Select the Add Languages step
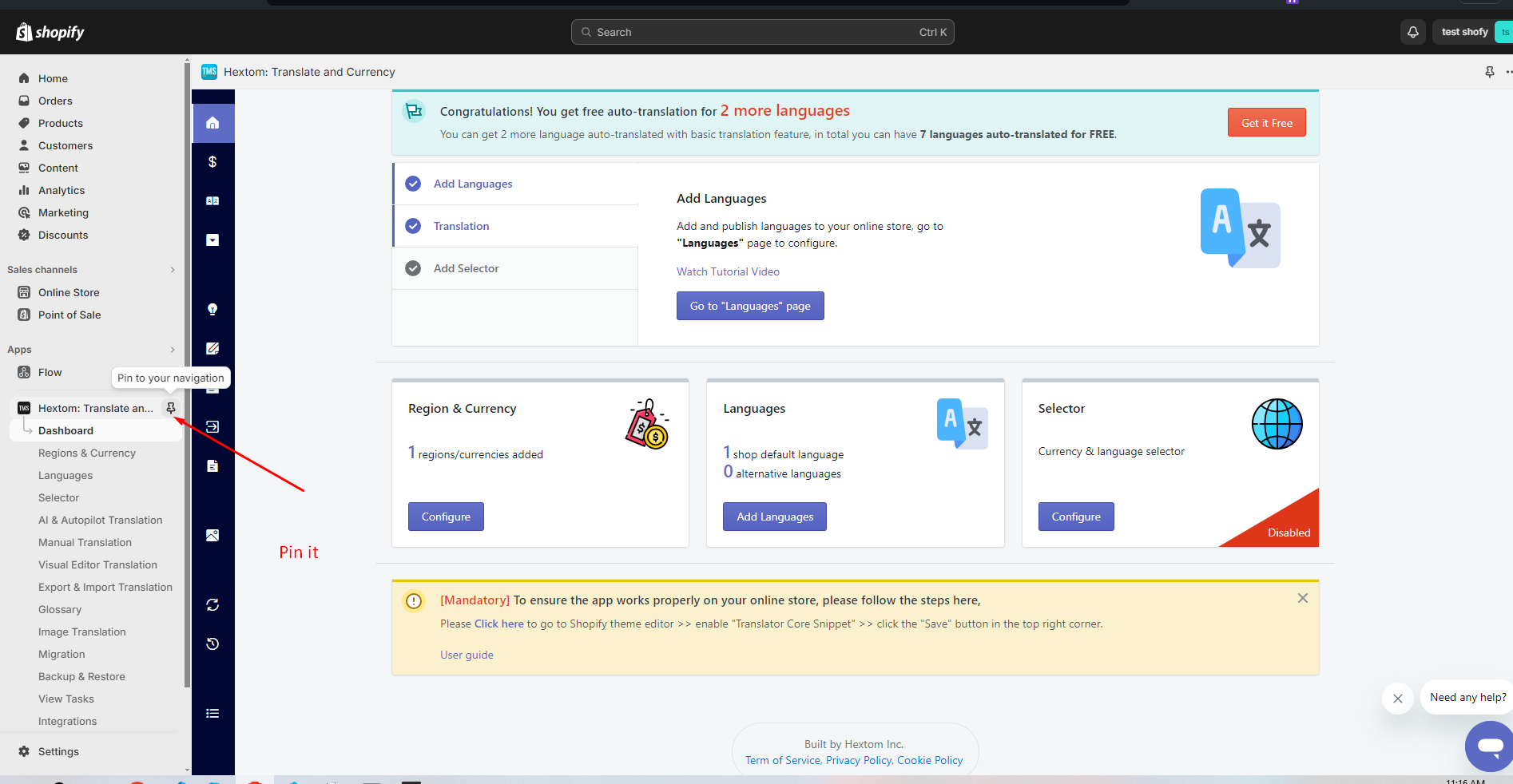Screen dimensions: 1513x784 (x=516, y=184)
